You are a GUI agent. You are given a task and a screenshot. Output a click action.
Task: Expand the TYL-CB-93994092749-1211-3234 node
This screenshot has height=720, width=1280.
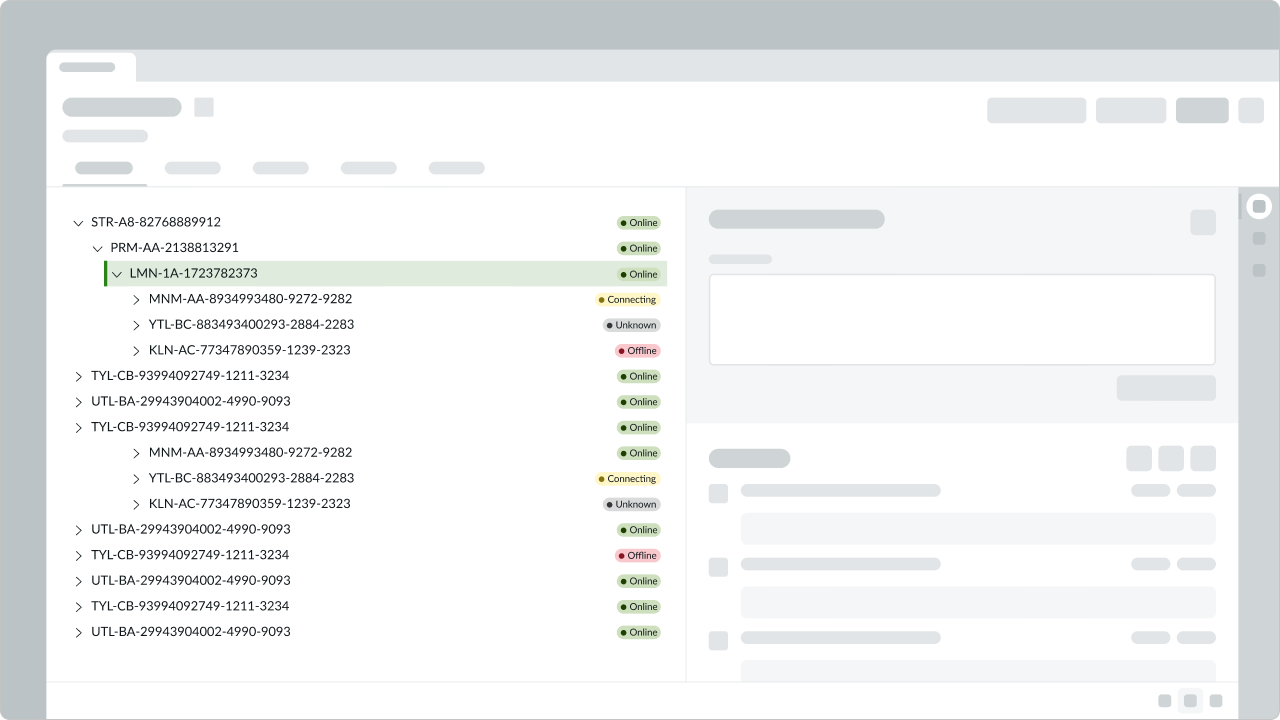click(79, 377)
